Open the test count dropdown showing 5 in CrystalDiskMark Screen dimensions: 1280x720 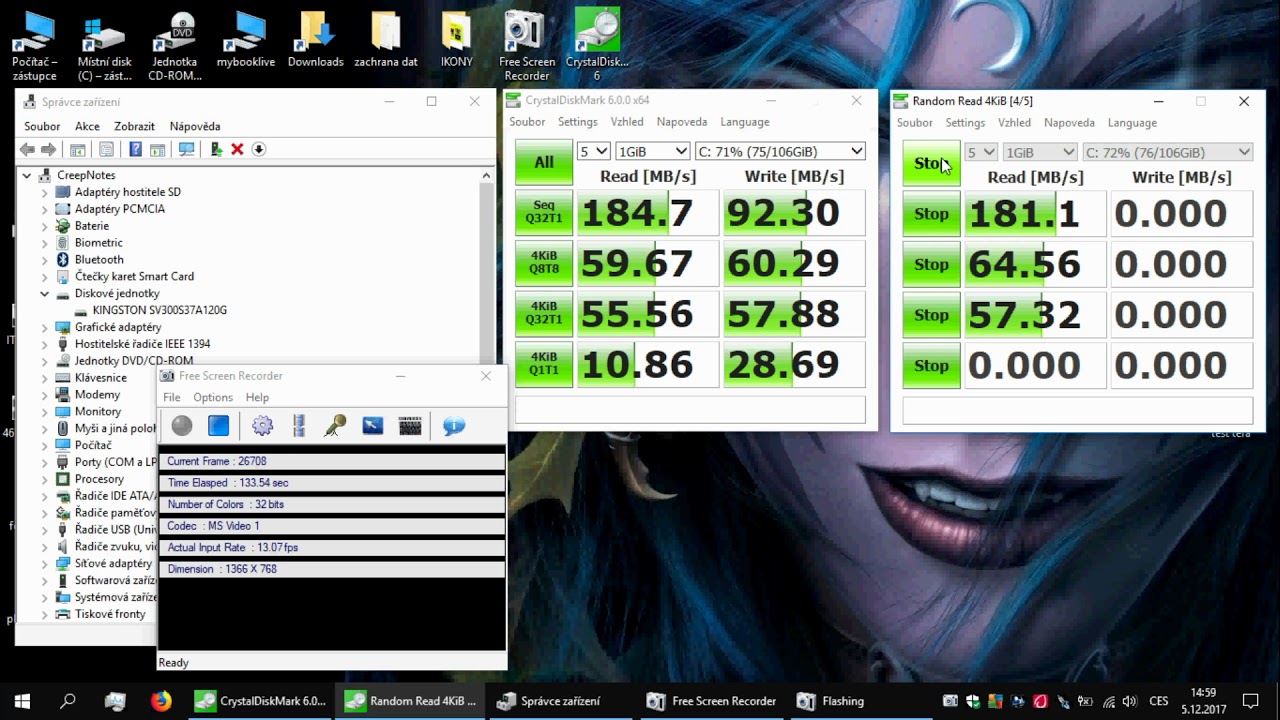point(593,151)
